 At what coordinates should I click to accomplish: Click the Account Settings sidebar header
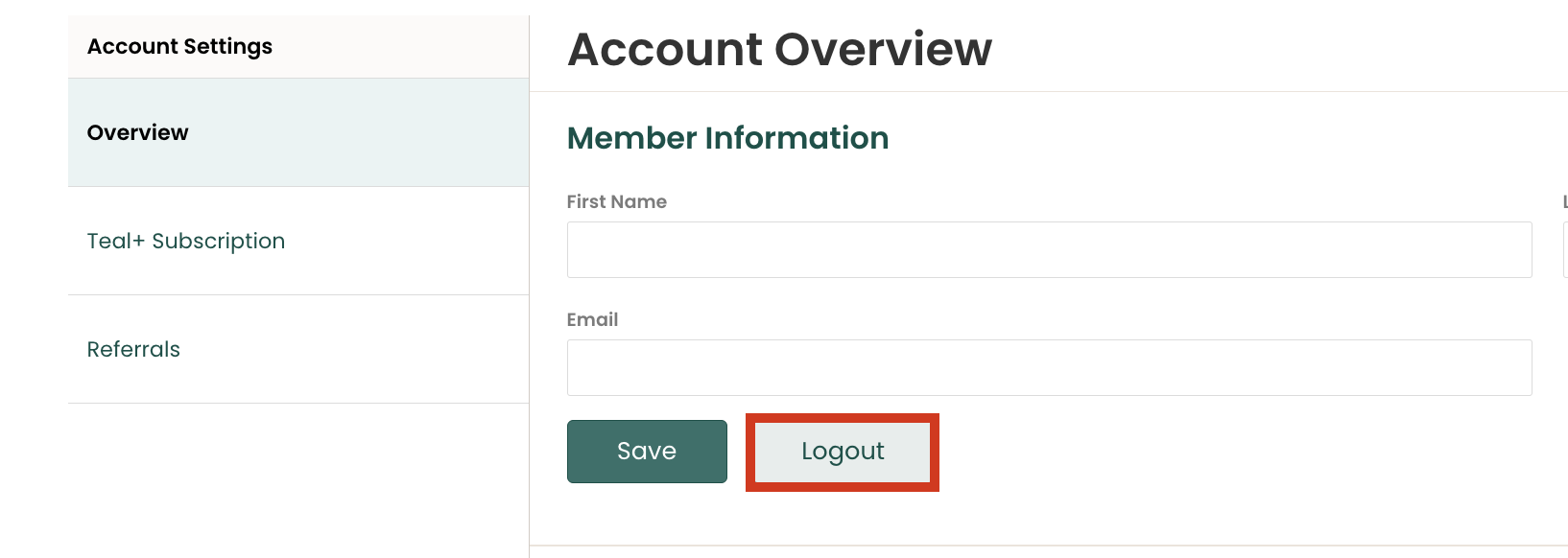[178, 46]
